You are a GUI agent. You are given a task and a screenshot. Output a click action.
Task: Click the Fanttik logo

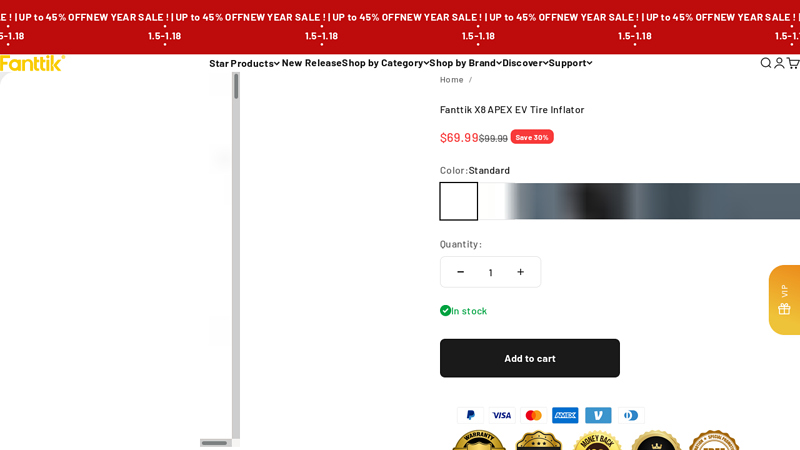click(32, 63)
